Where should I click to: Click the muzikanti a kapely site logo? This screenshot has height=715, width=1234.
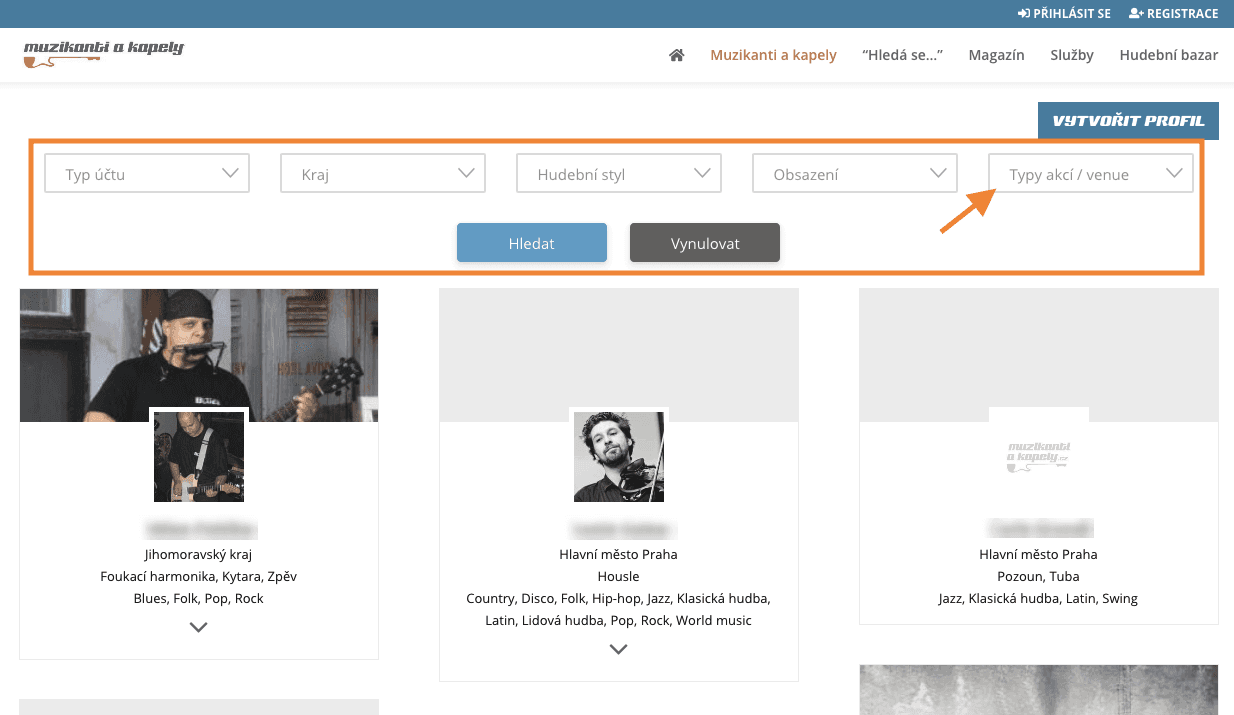104,53
